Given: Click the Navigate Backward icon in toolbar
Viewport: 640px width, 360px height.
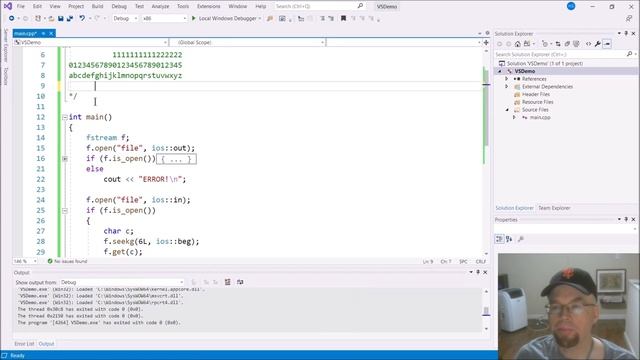Looking at the screenshot, I should coord(11,18).
